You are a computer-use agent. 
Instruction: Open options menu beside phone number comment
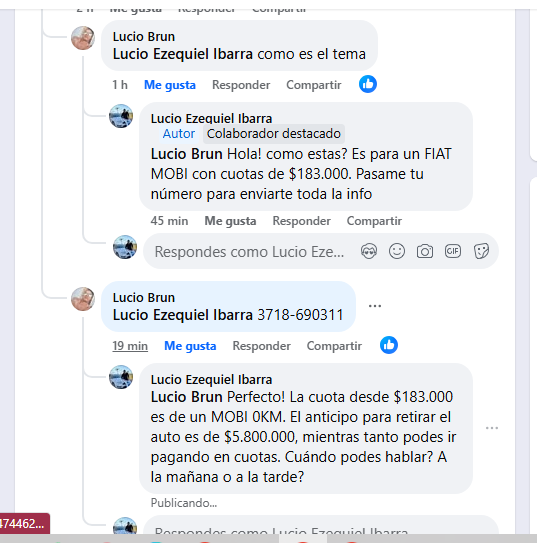(375, 306)
